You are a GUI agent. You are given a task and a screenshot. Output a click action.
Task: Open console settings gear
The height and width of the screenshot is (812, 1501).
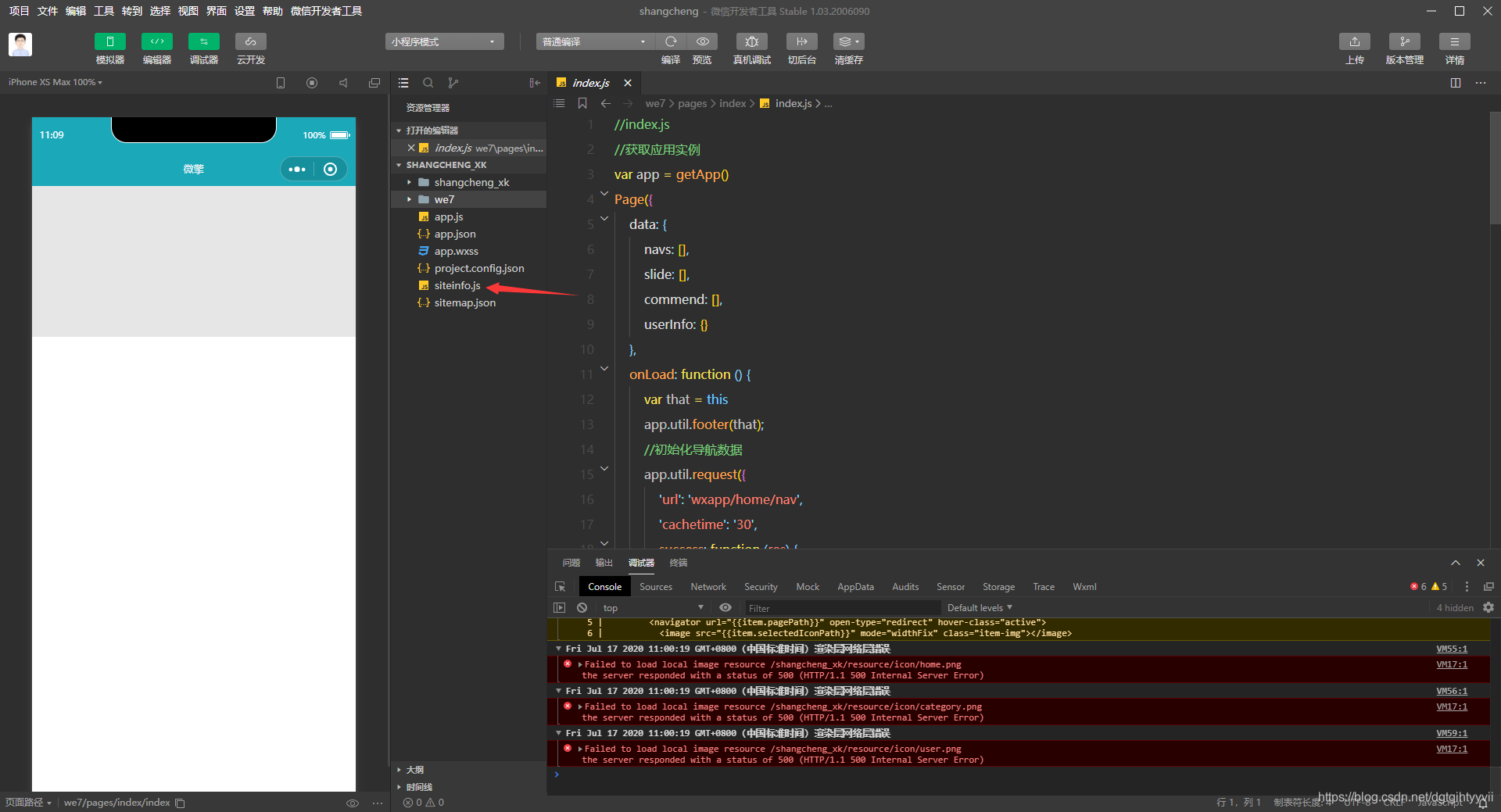coord(1488,608)
